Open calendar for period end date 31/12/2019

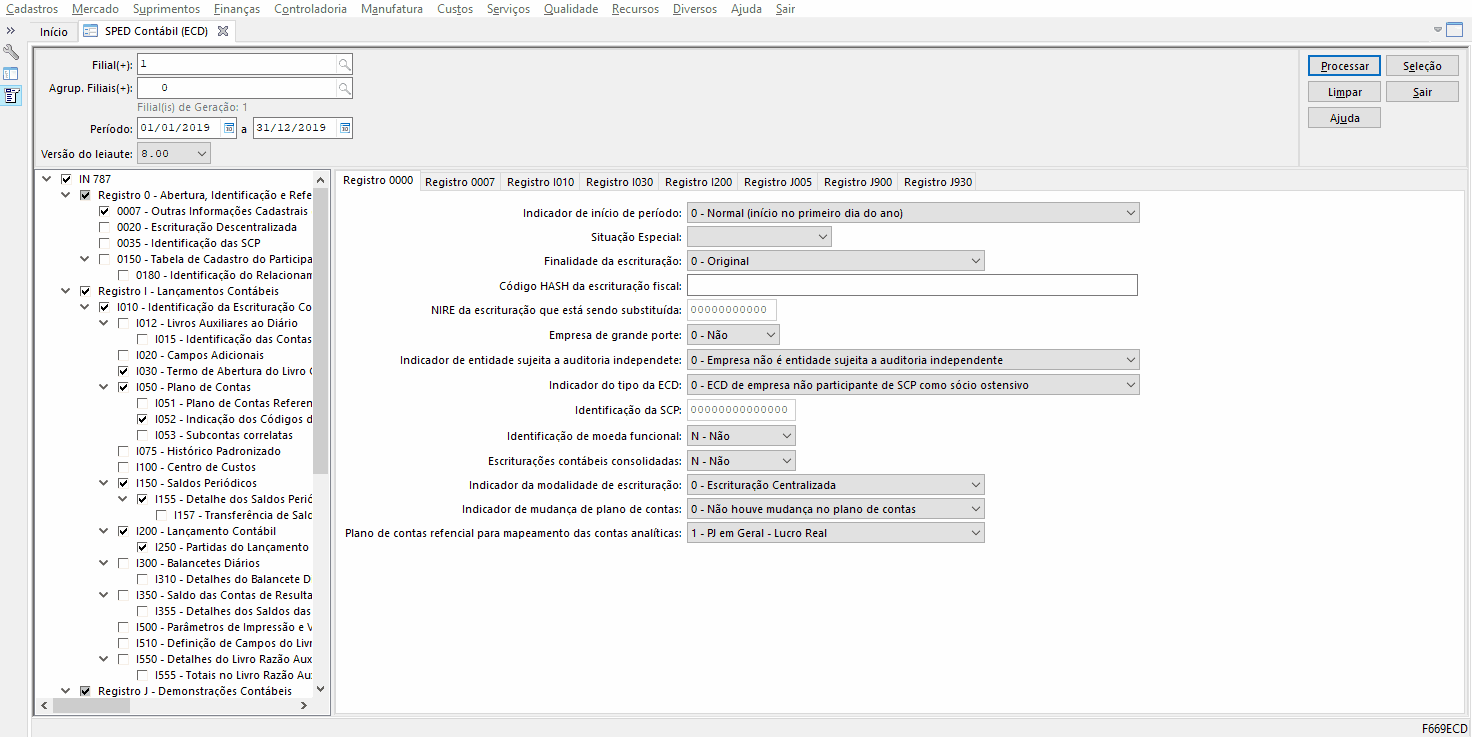(345, 128)
